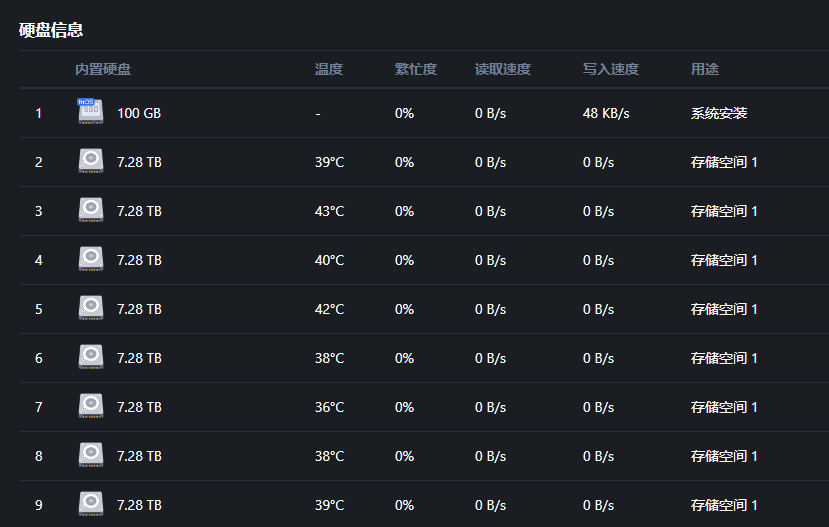
Task: Click the 系统安装 usage label for disk 1
Action: (719, 113)
